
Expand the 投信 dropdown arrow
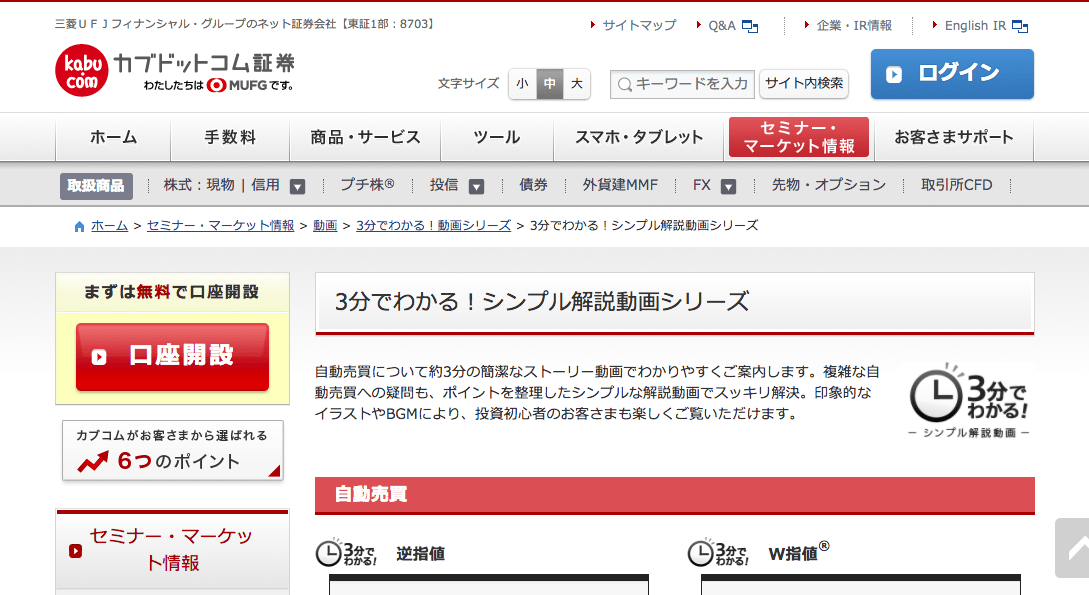click(x=476, y=186)
